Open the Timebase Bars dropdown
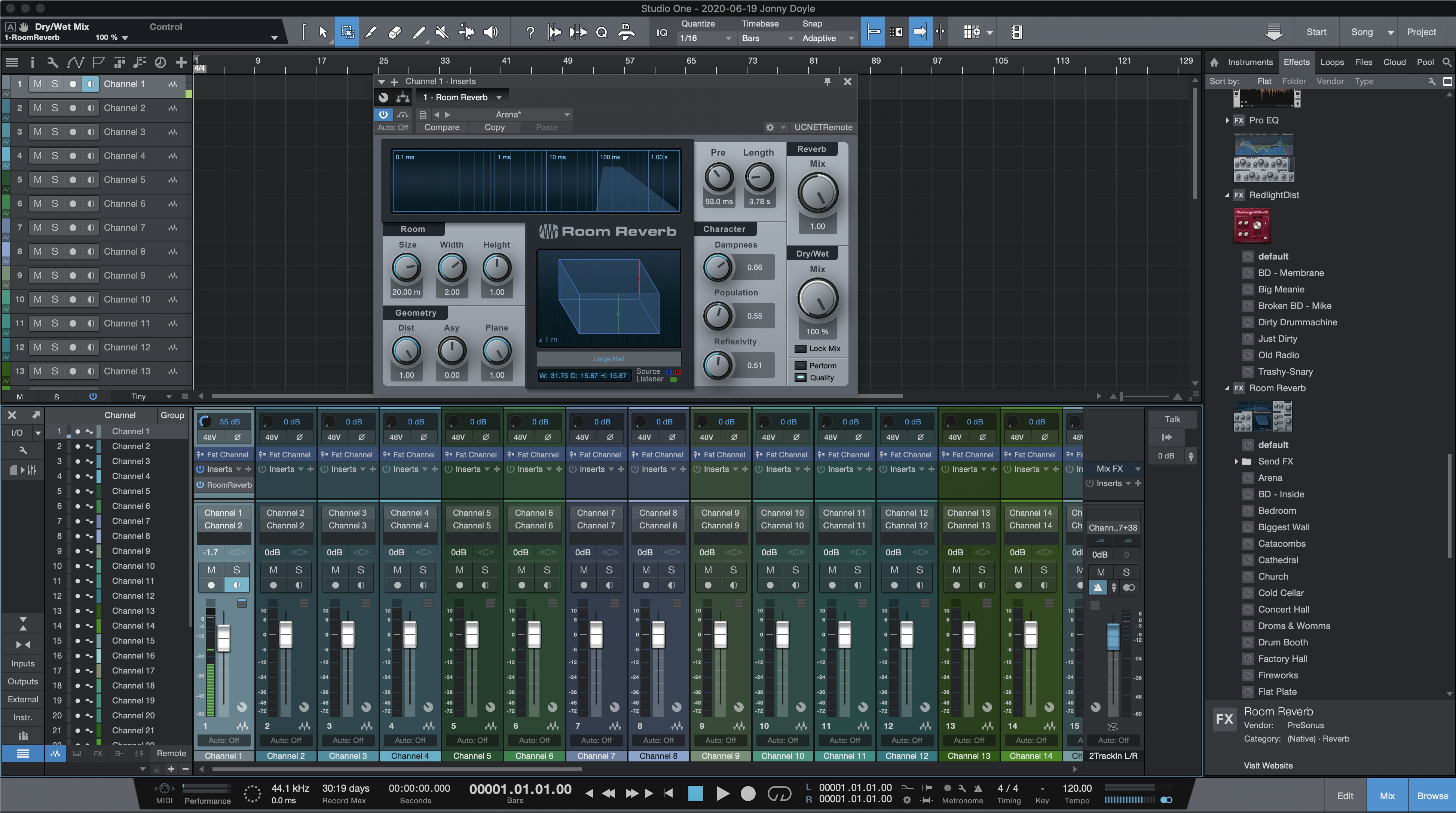 [x=767, y=38]
